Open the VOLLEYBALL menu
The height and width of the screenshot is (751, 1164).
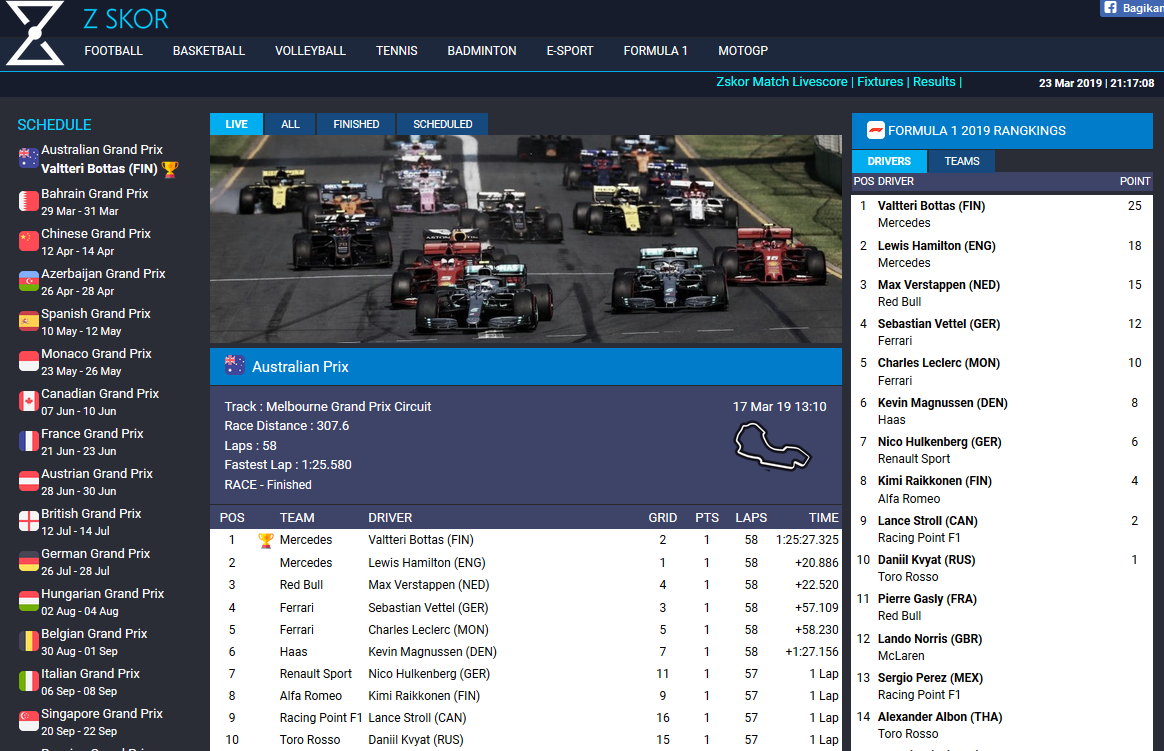click(310, 51)
